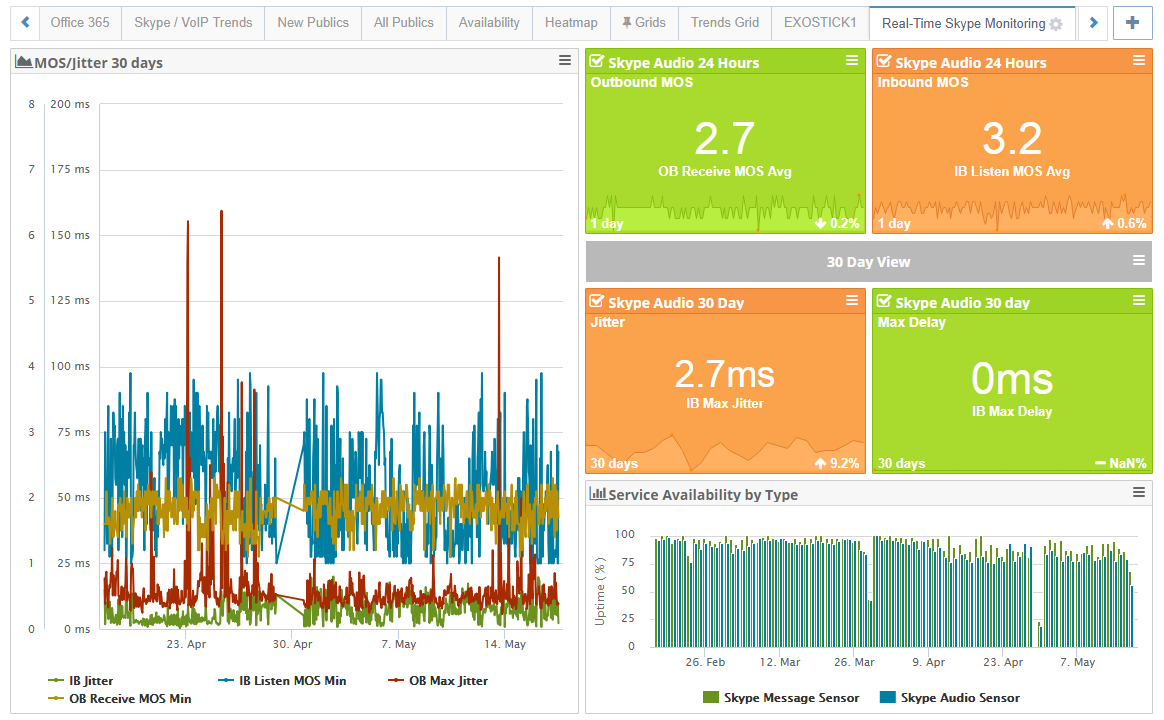Open the Outbound MOS card menu

coord(851,60)
